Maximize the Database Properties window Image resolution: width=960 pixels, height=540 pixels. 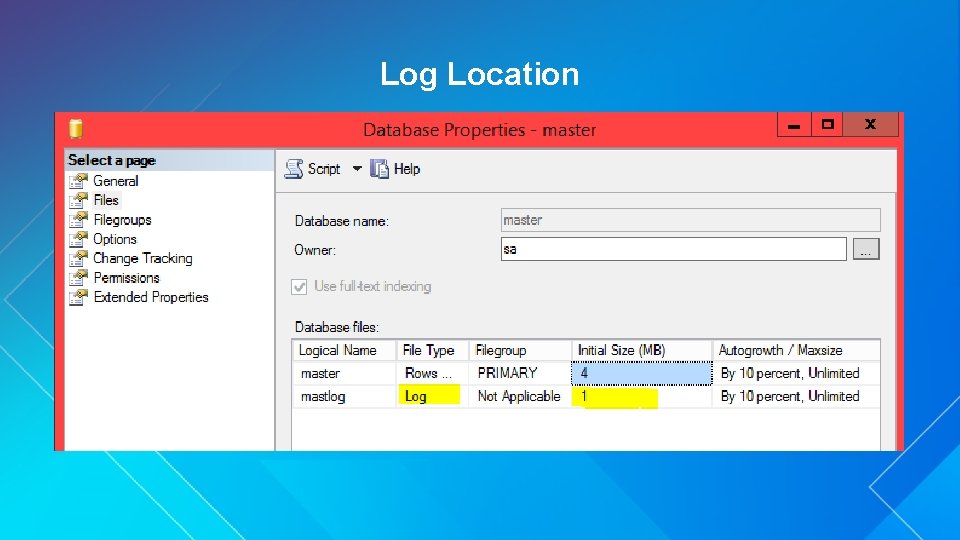[x=827, y=125]
